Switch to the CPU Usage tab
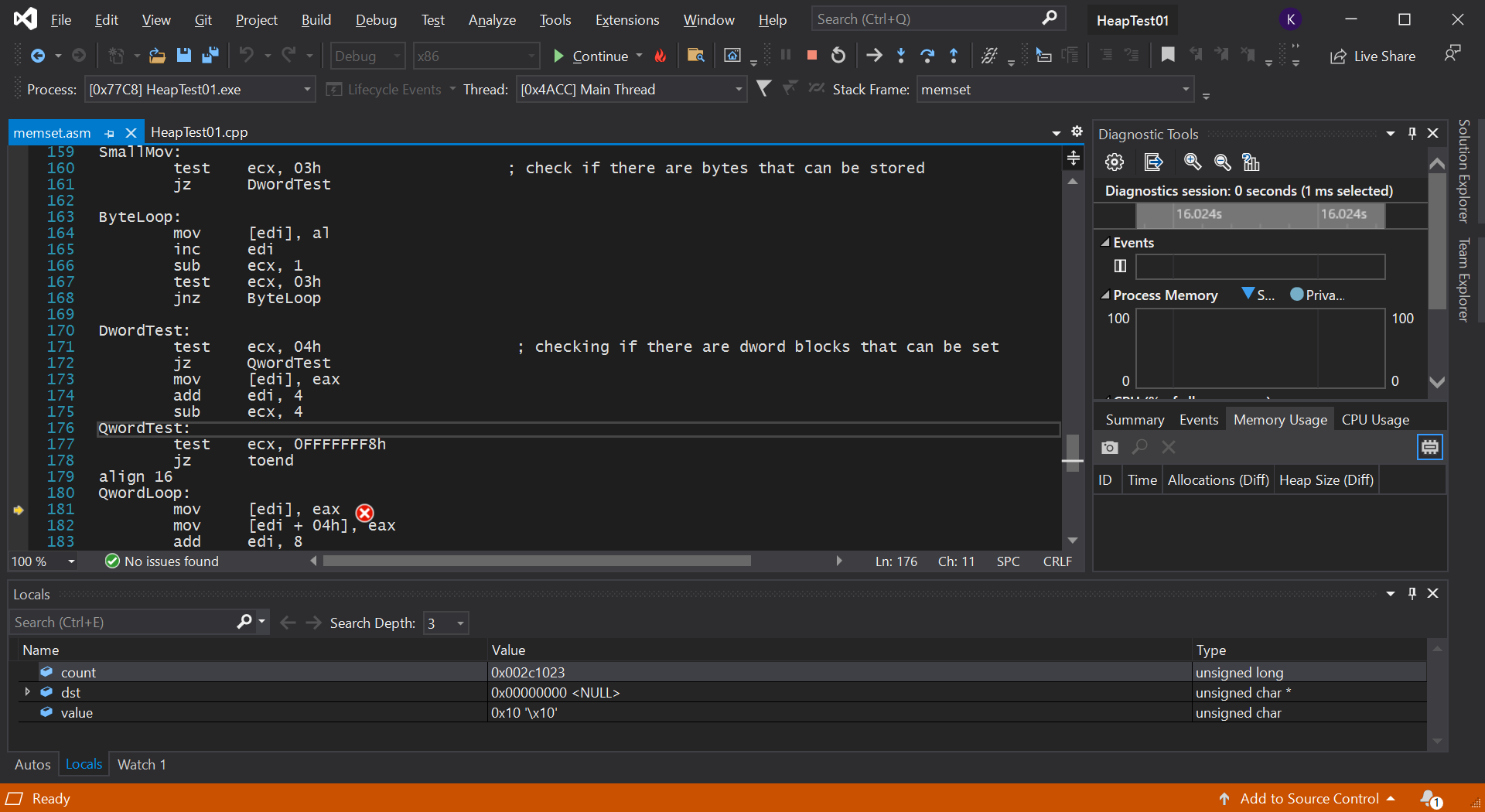Viewport: 1485px width, 812px height. (1375, 420)
